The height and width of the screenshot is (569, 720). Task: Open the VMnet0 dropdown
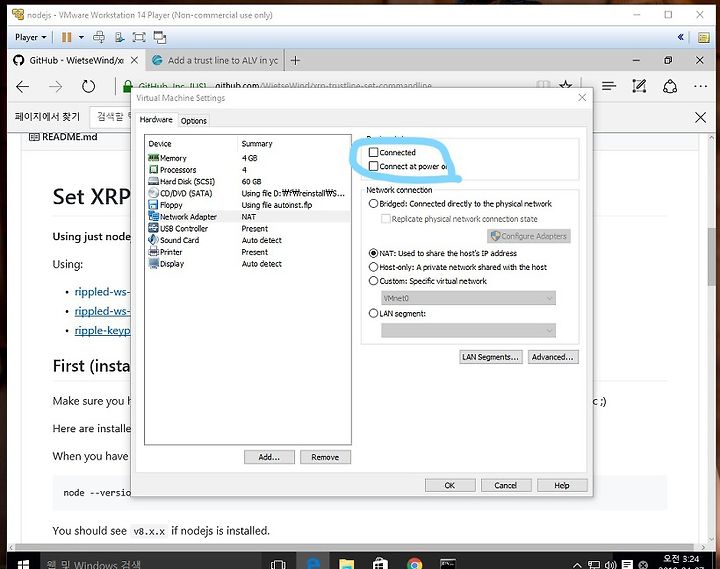click(x=468, y=298)
